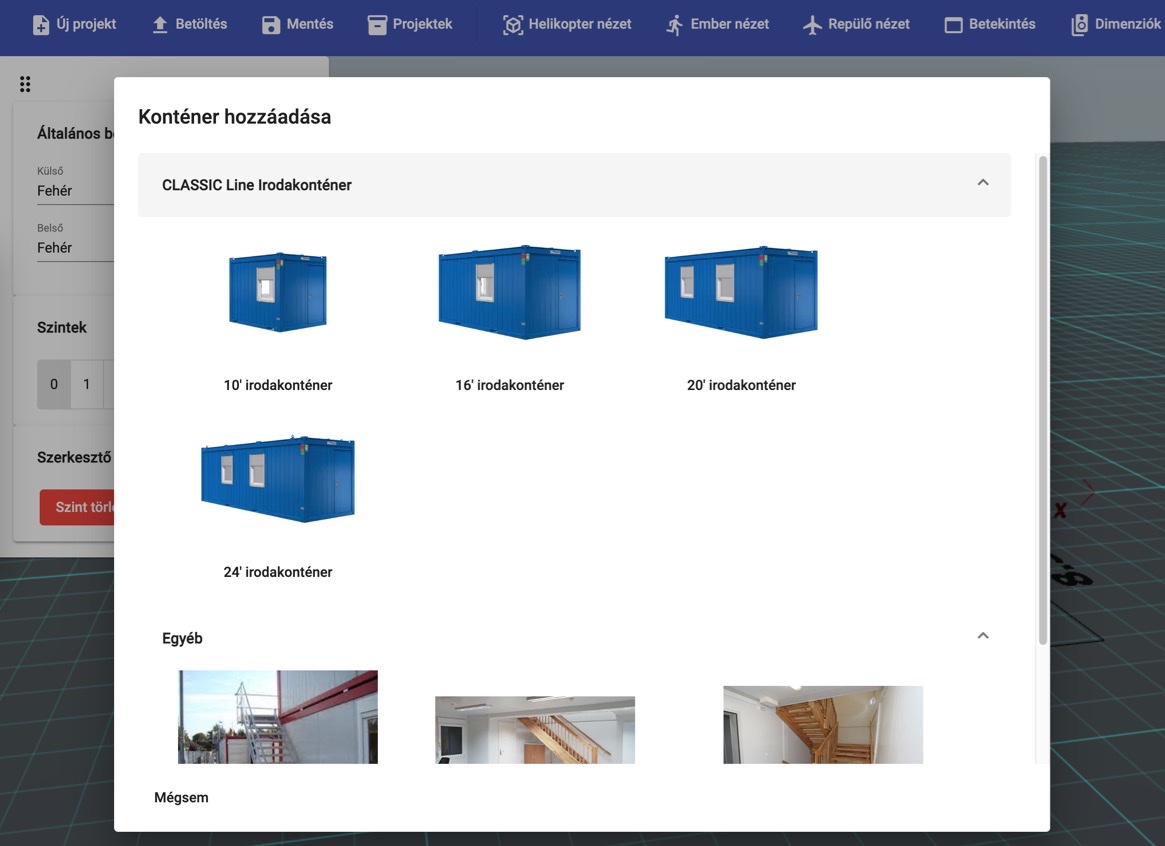Click the Dimenziók toolbar label
The image size is (1165, 846).
coord(1128,24)
